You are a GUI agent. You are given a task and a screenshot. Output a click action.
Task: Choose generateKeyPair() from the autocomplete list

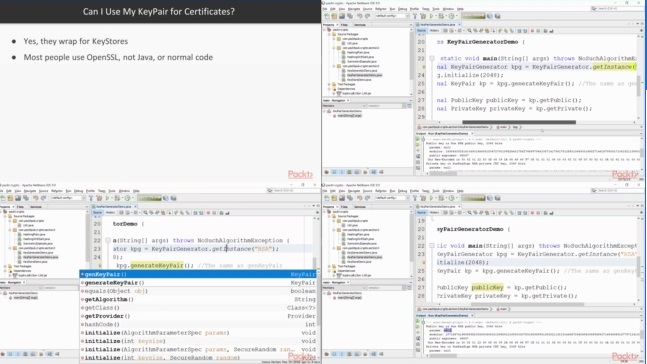(x=198, y=283)
